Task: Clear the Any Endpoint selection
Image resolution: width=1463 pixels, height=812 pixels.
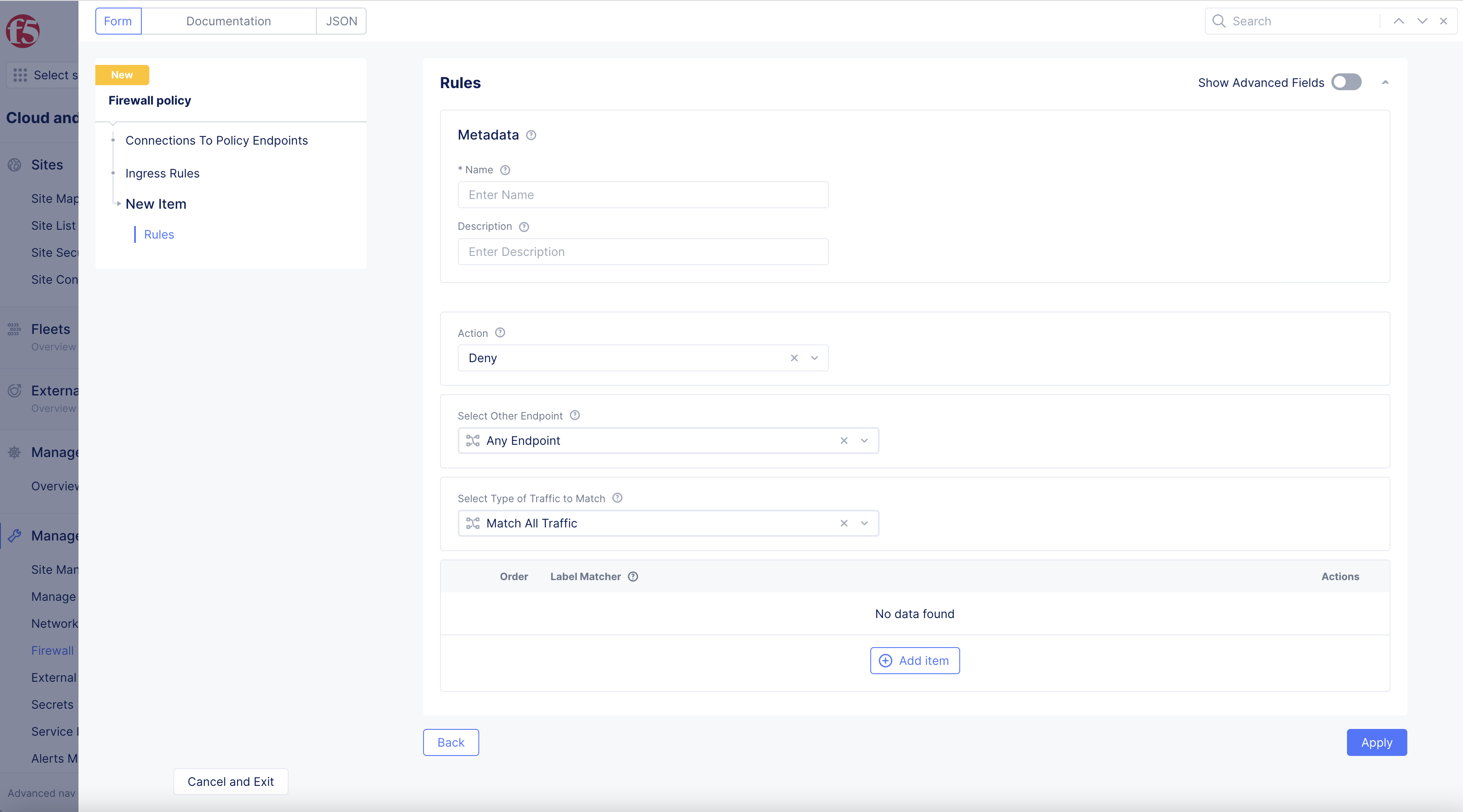Action: [x=844, y=441]
